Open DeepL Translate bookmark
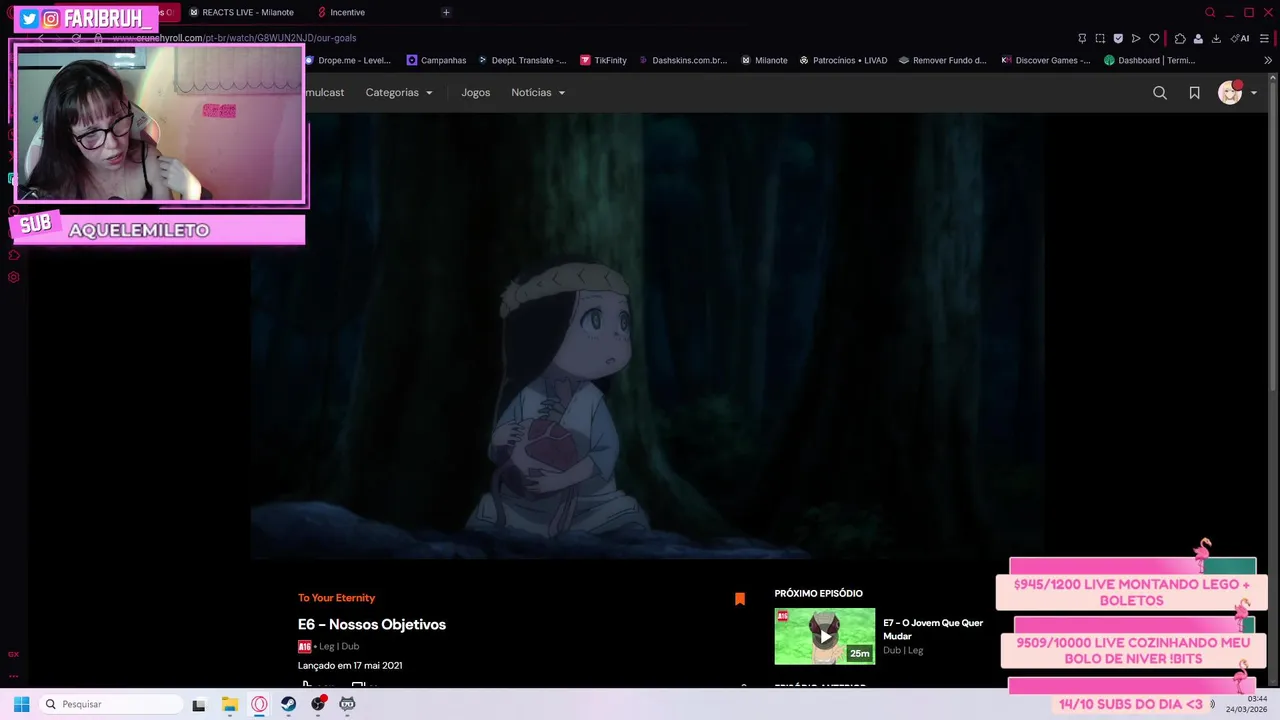The image size is (1280, 720). (x=521, y=60)
